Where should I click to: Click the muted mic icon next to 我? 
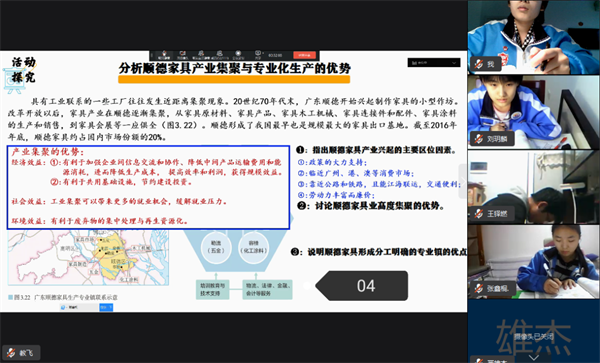pyautogui.click(x=479, y=64)
